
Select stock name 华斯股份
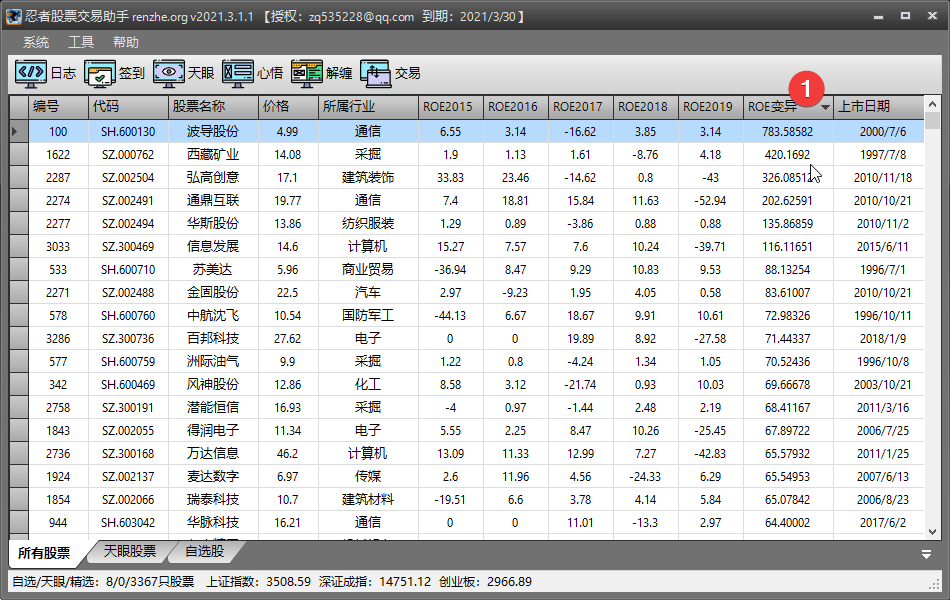213,224
